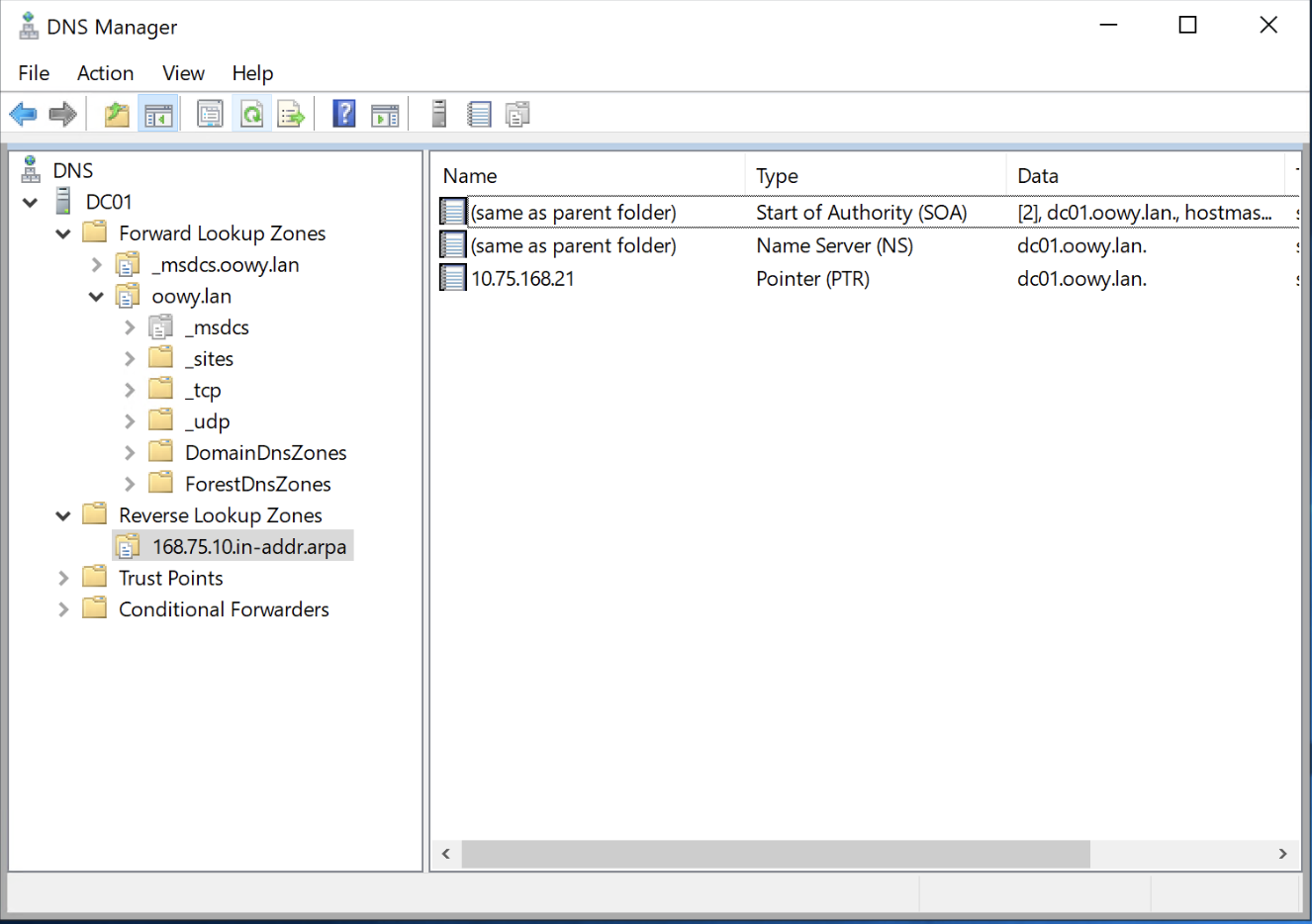
Task: Click the horizontal scrollbar right arrow
Action: coord(1282,854)
